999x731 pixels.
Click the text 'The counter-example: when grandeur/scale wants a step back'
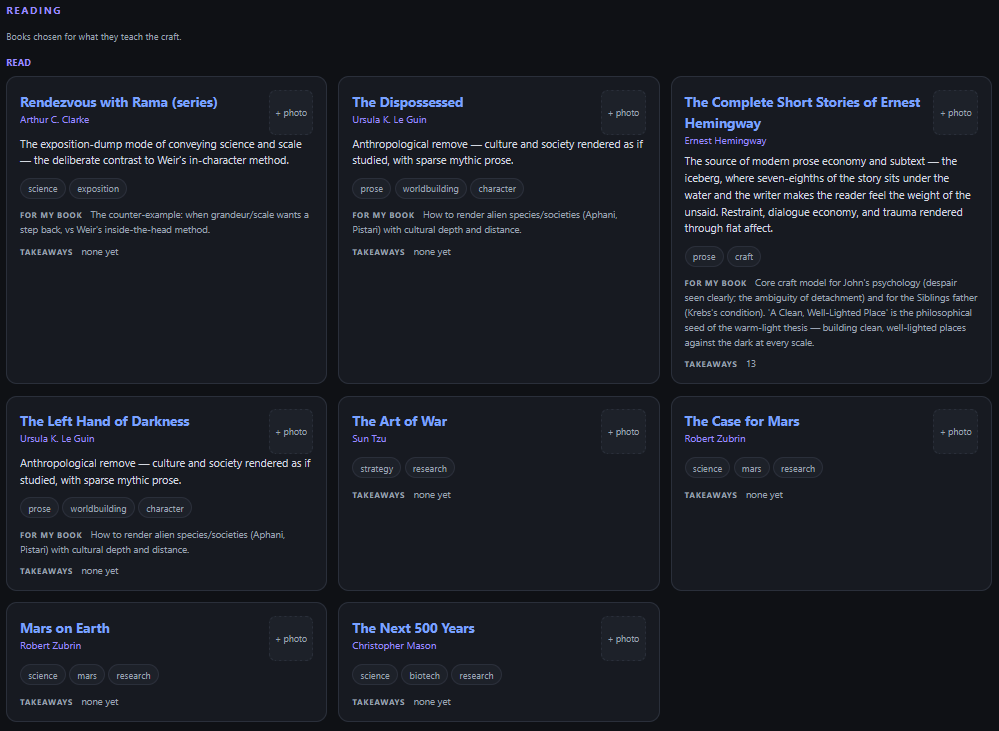[x=164, y=222]
